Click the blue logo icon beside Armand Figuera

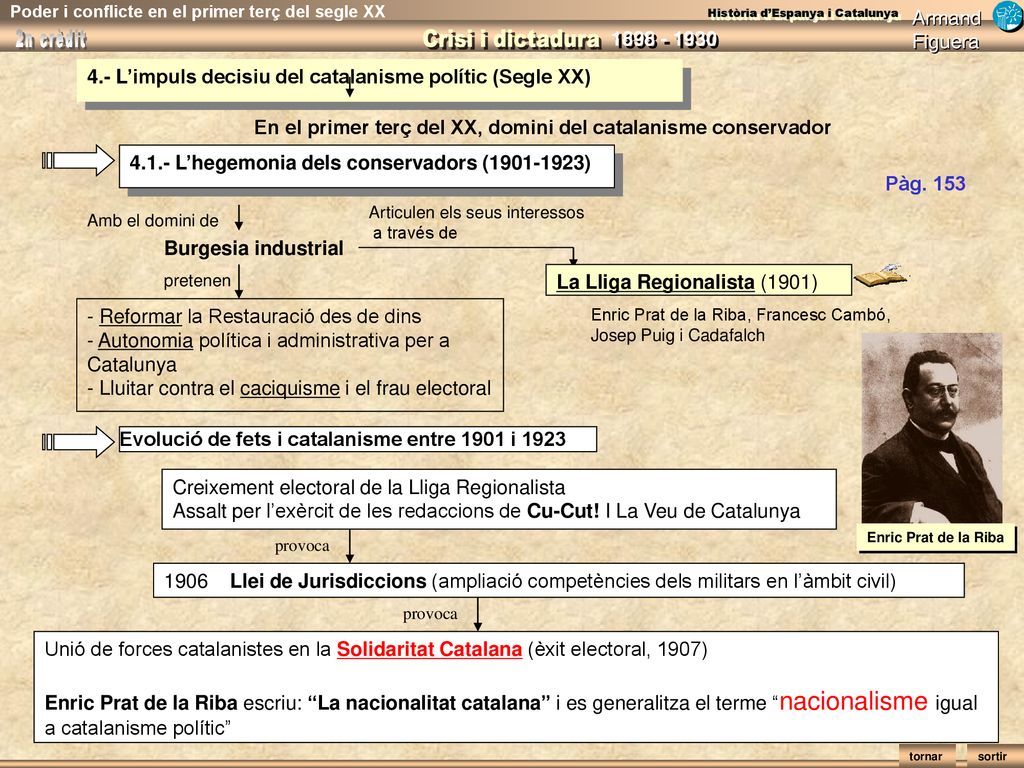(x=1008, y=16)
